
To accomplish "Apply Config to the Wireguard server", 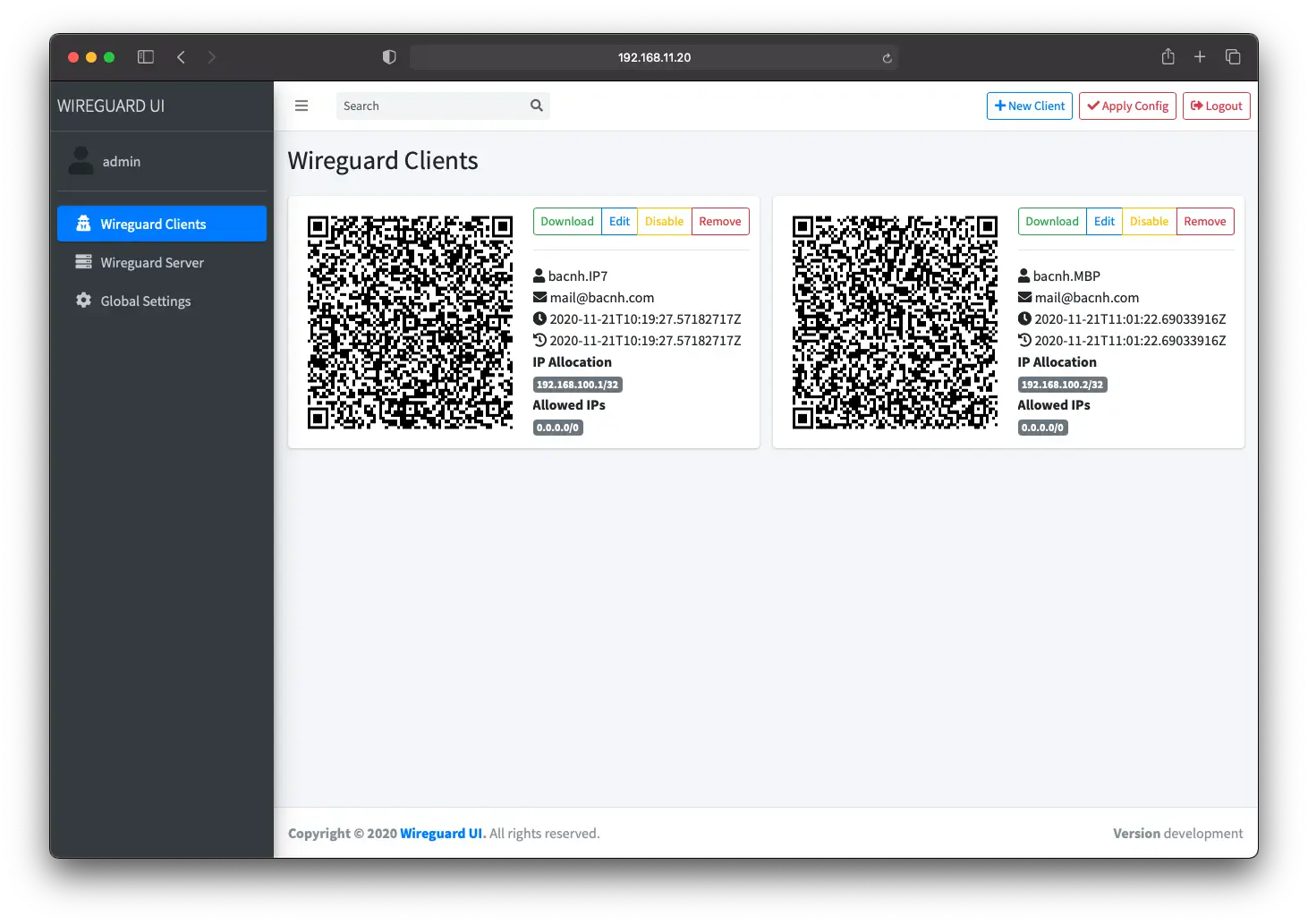I will coord(1127,106).
